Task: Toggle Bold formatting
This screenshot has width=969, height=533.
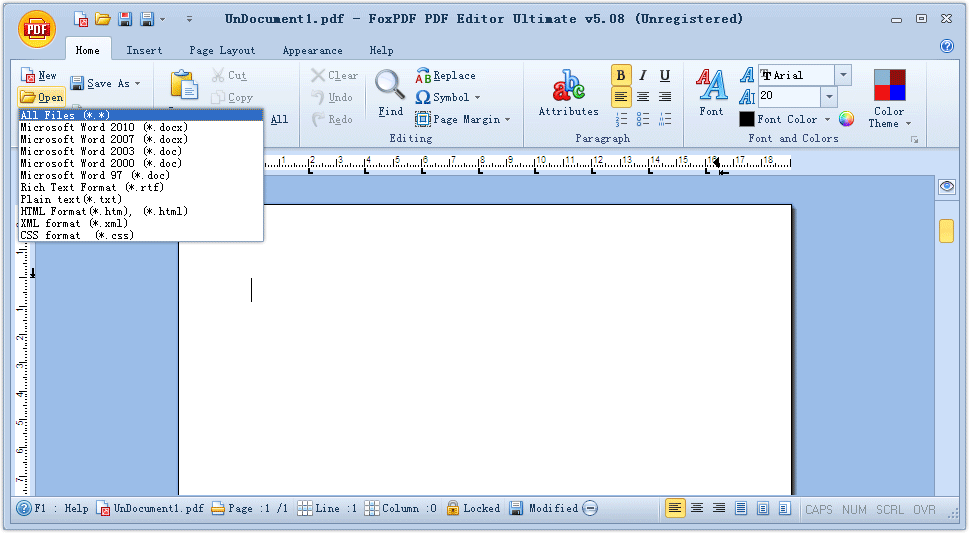Action: (621, 75)
